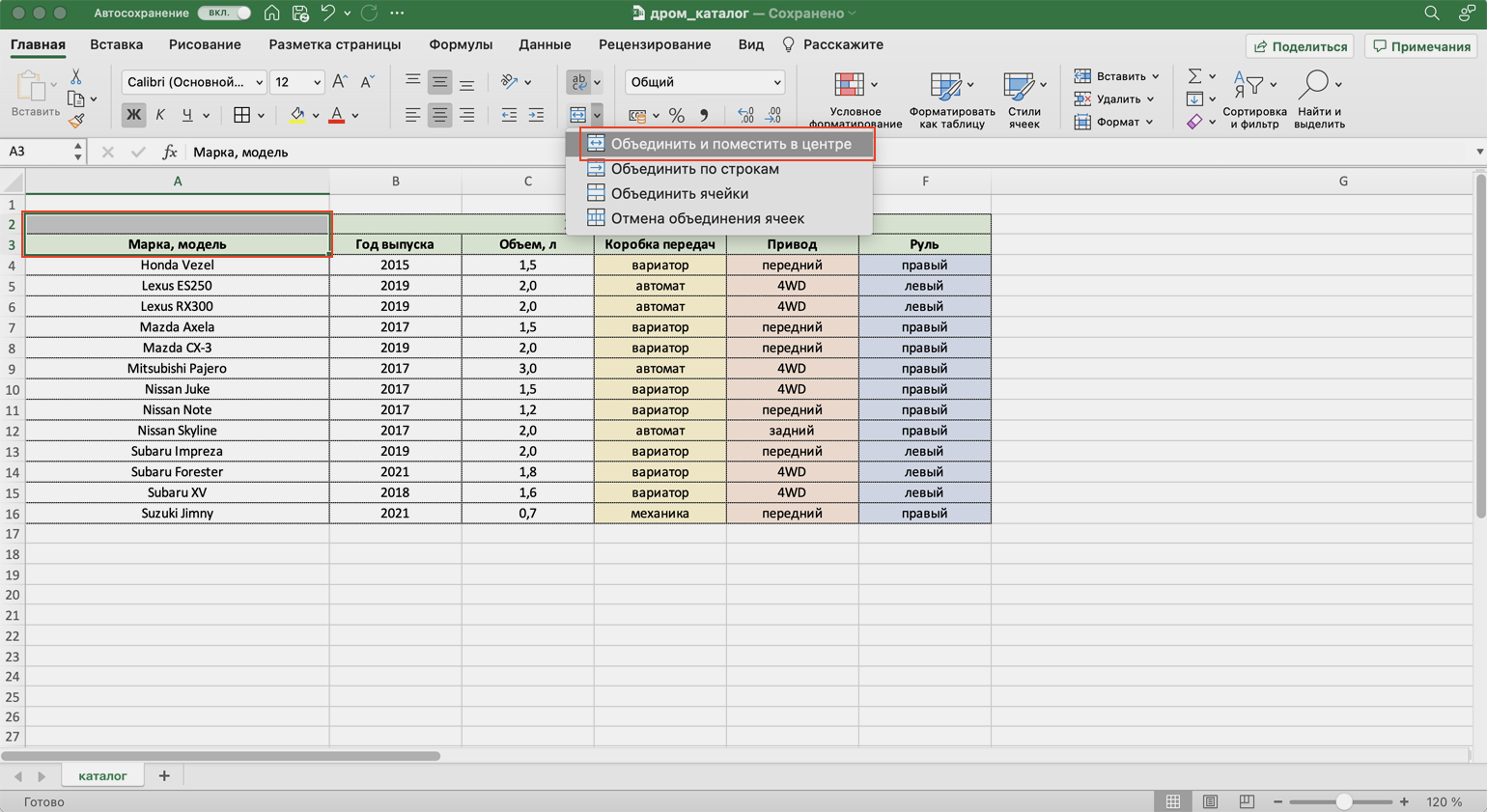The width and height of the screenshot is (1487, 812).
Task: Click Найти и выделить button
Action: click(x=1319, y=98)
